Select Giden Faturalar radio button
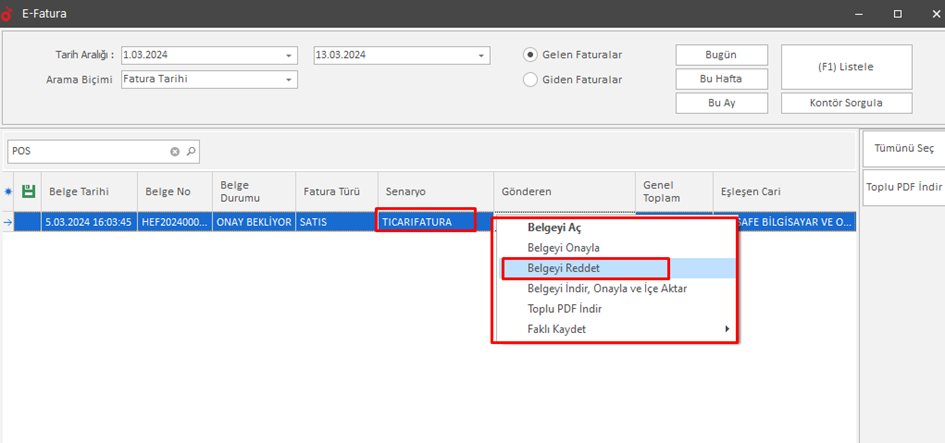The image size is (945, 443). coord(530,80)
